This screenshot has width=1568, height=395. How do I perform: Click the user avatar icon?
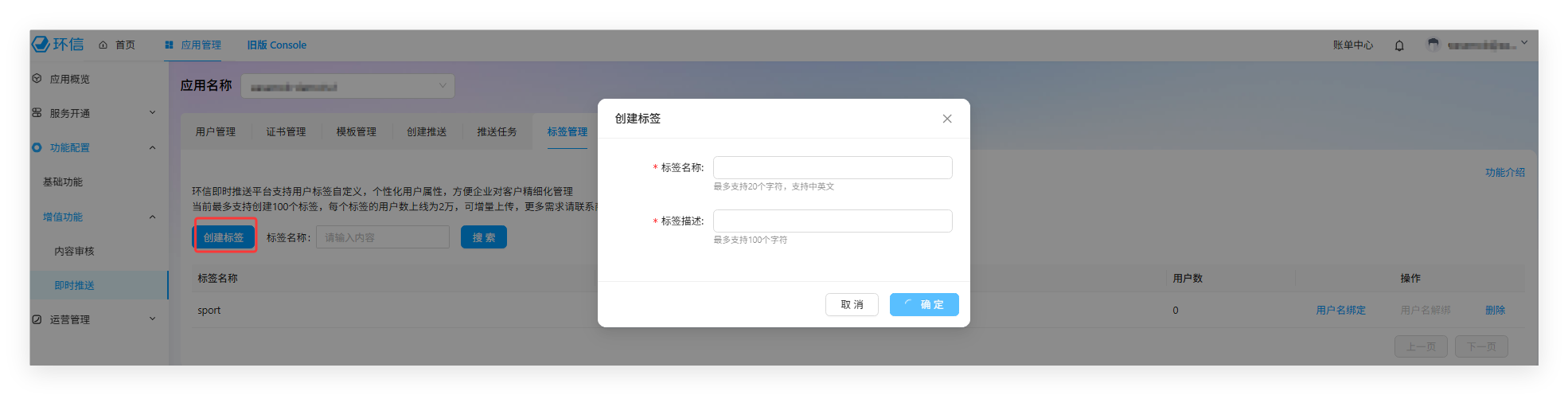pos(1433,45)
